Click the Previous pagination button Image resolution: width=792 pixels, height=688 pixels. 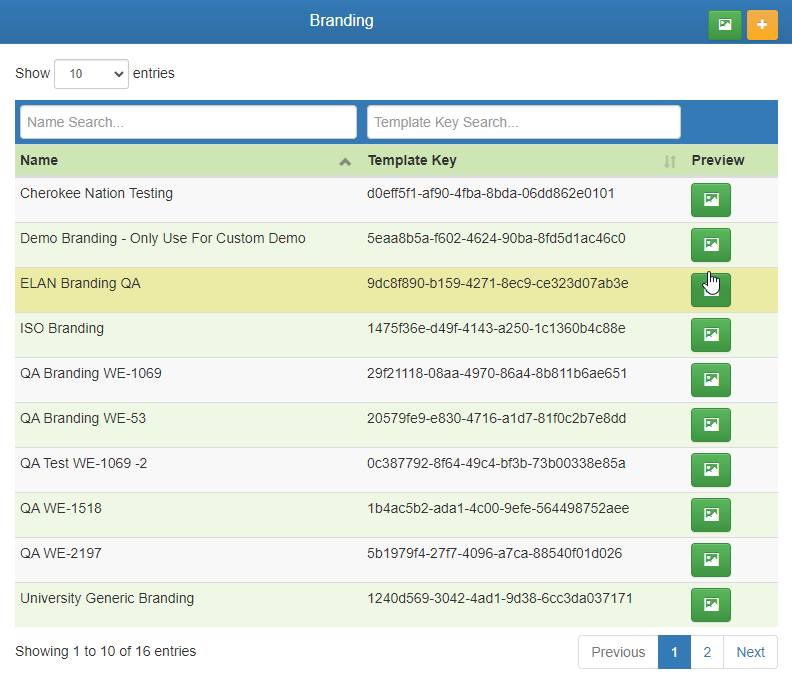click(x=618, y=652)
